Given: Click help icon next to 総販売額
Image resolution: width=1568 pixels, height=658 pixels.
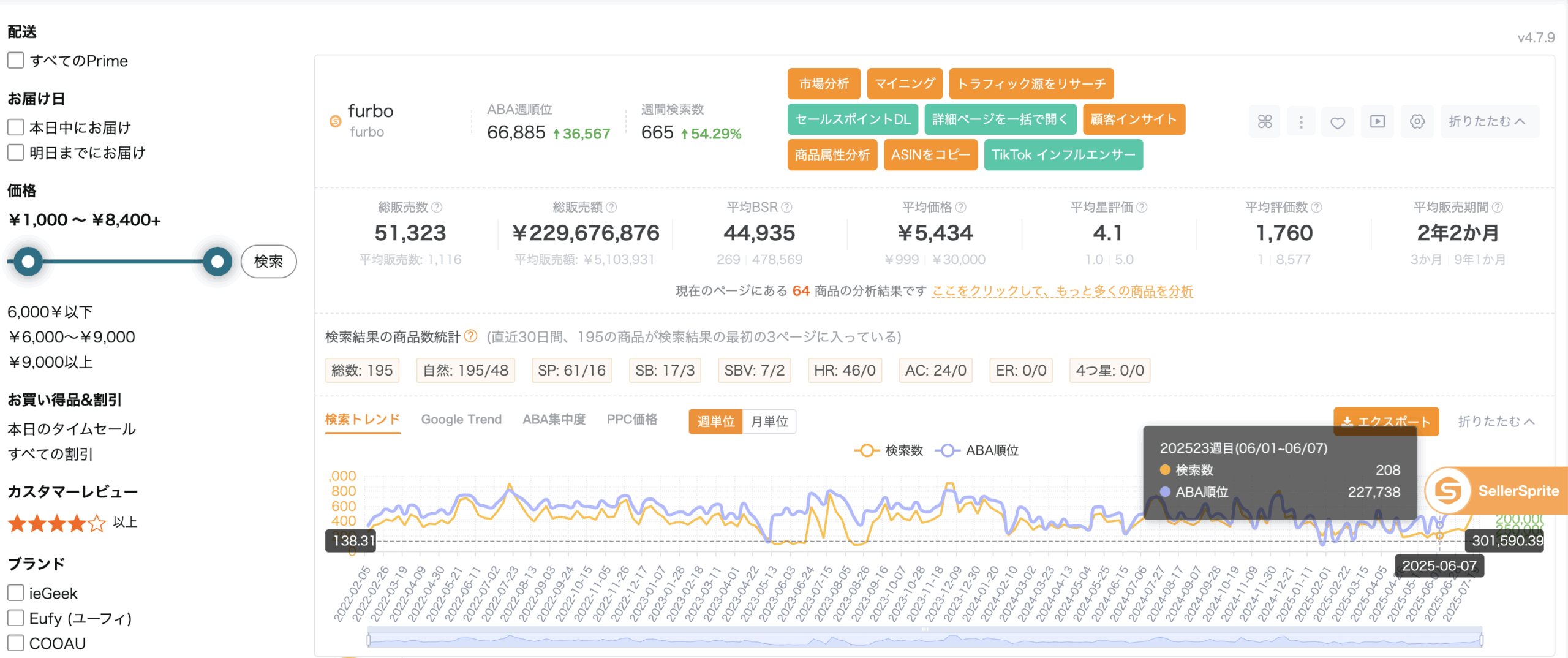Looking at the screenshot, I should click(611, 207).
